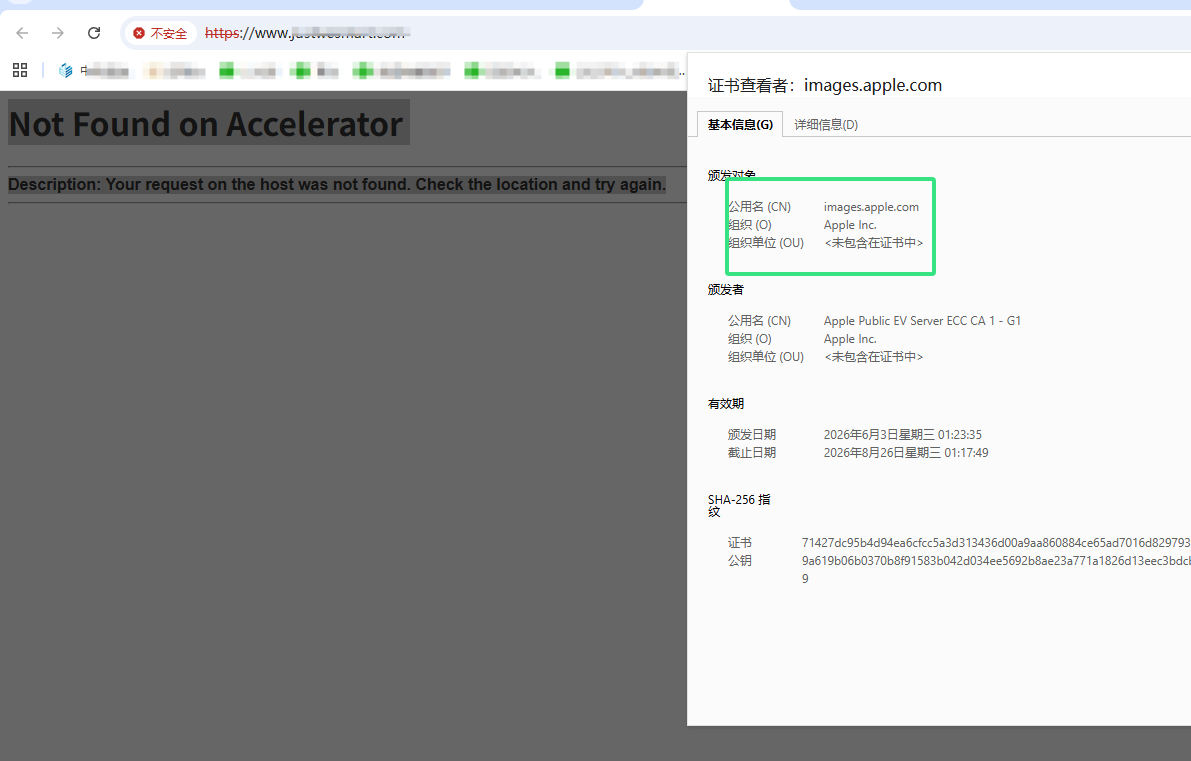
Task: Click the 不安全 security label
Action: point(169,33)
